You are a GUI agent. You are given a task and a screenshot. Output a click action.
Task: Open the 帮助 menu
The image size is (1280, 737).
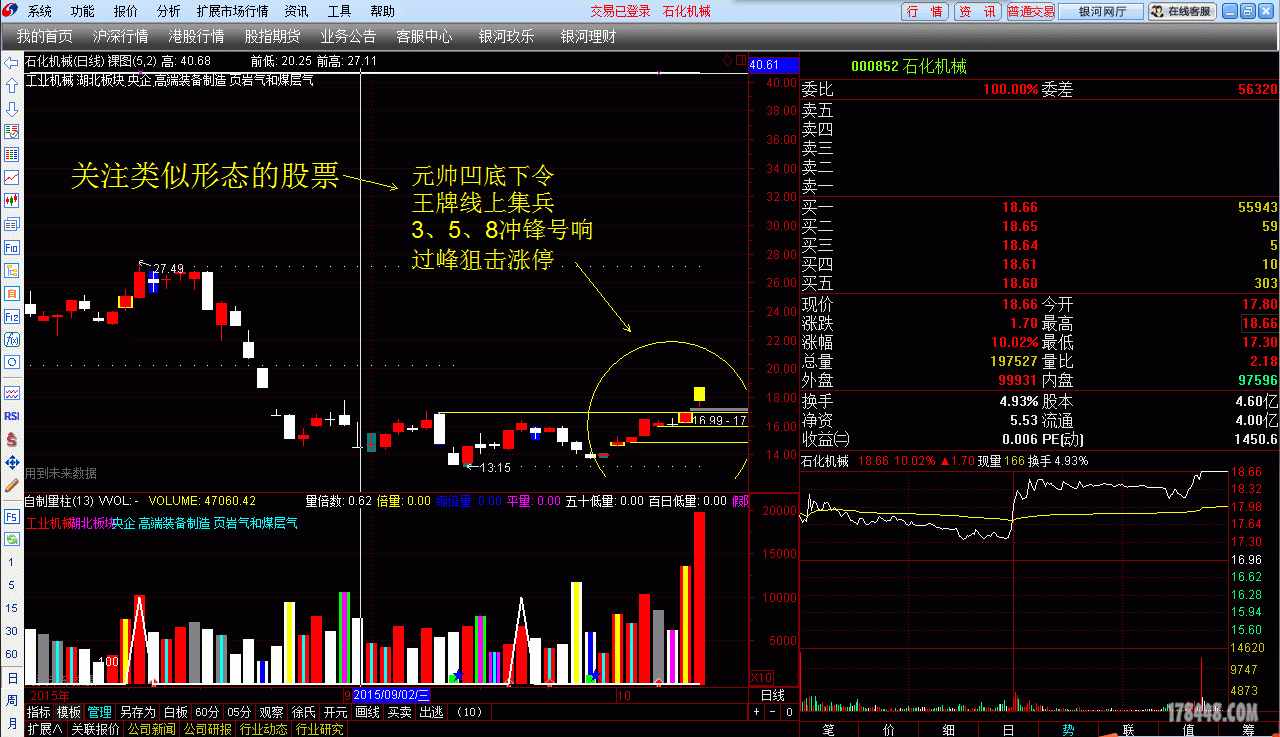pyautogui.click(x=383, y=11)
